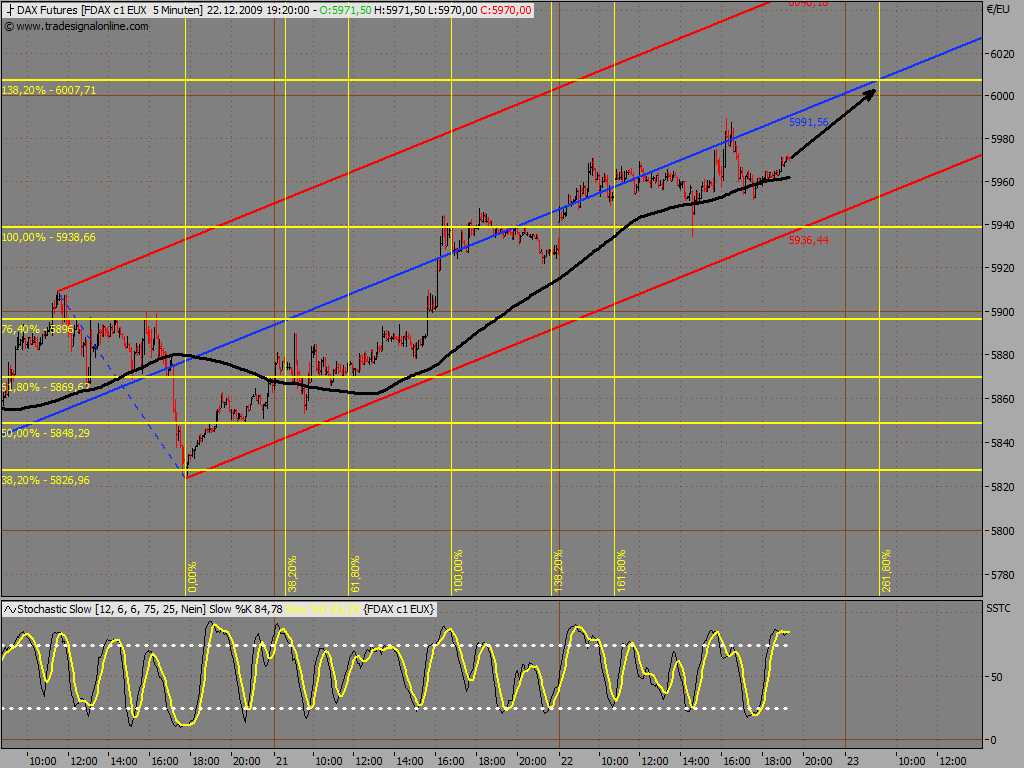Click the 5900 price axis value
This screenshot has height=768, width=1024.
point(1002,312)
